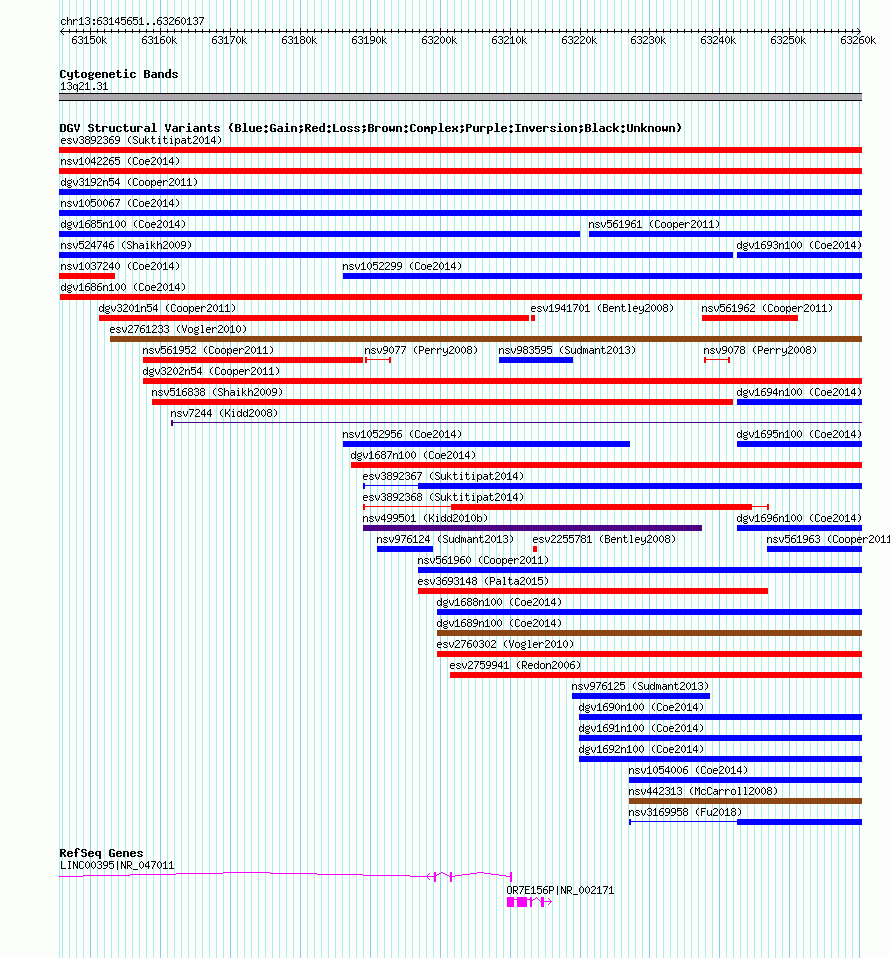Select the dgv1685n100 (Coe2014) label
The height and width of the screenshot is (958, 890).
(123, 224)
